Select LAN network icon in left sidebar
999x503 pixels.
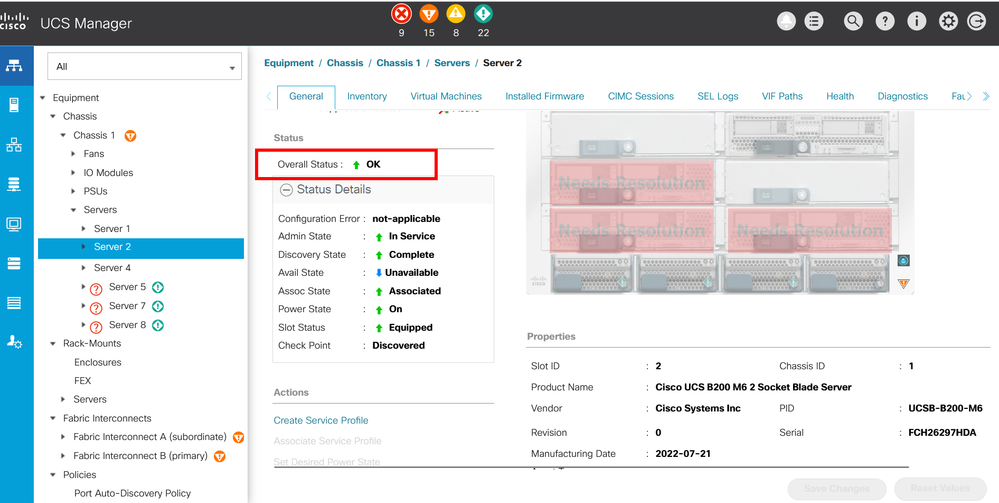tap(15, 145)
